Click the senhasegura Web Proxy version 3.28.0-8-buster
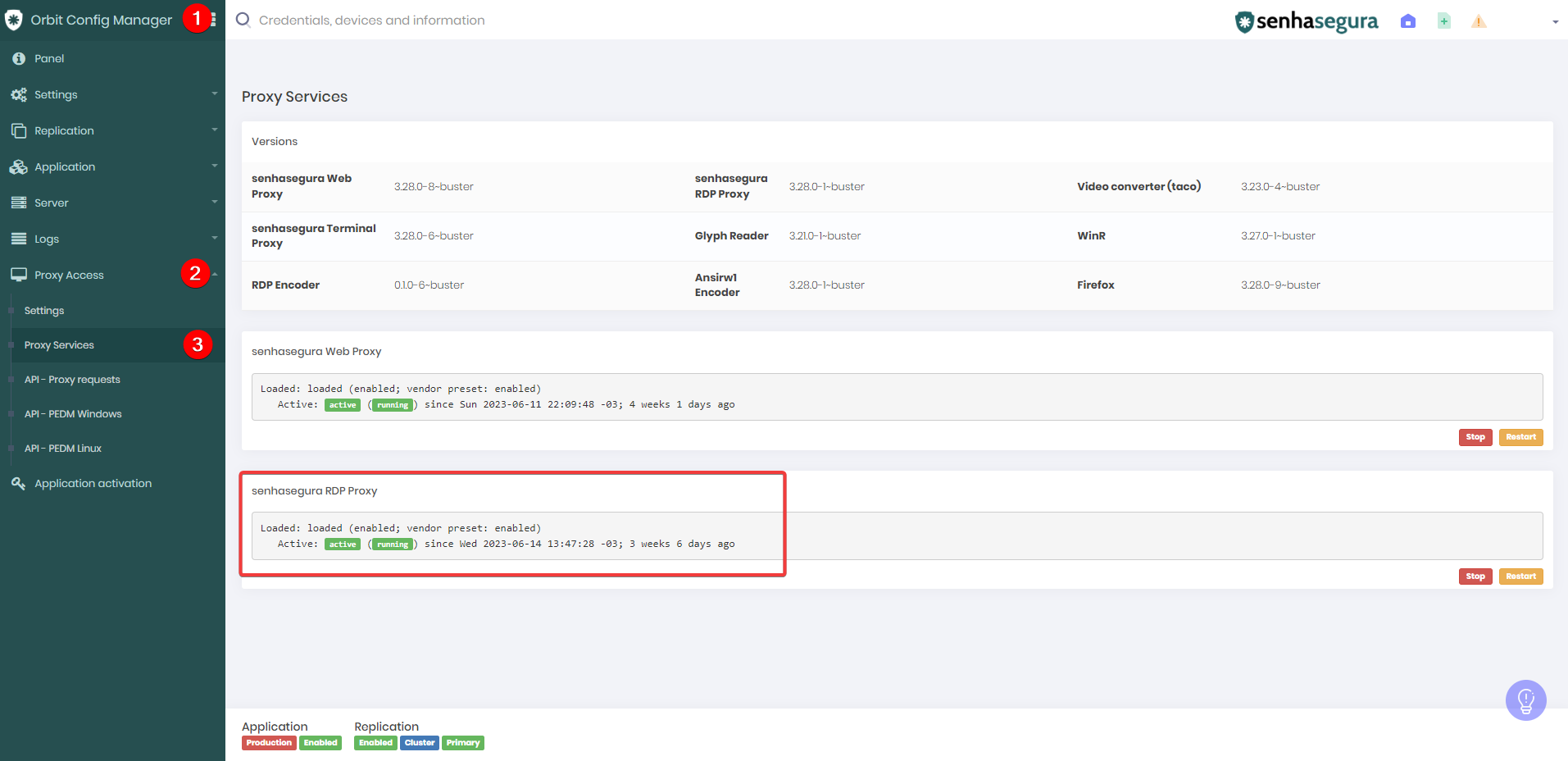 coord(434,187)
